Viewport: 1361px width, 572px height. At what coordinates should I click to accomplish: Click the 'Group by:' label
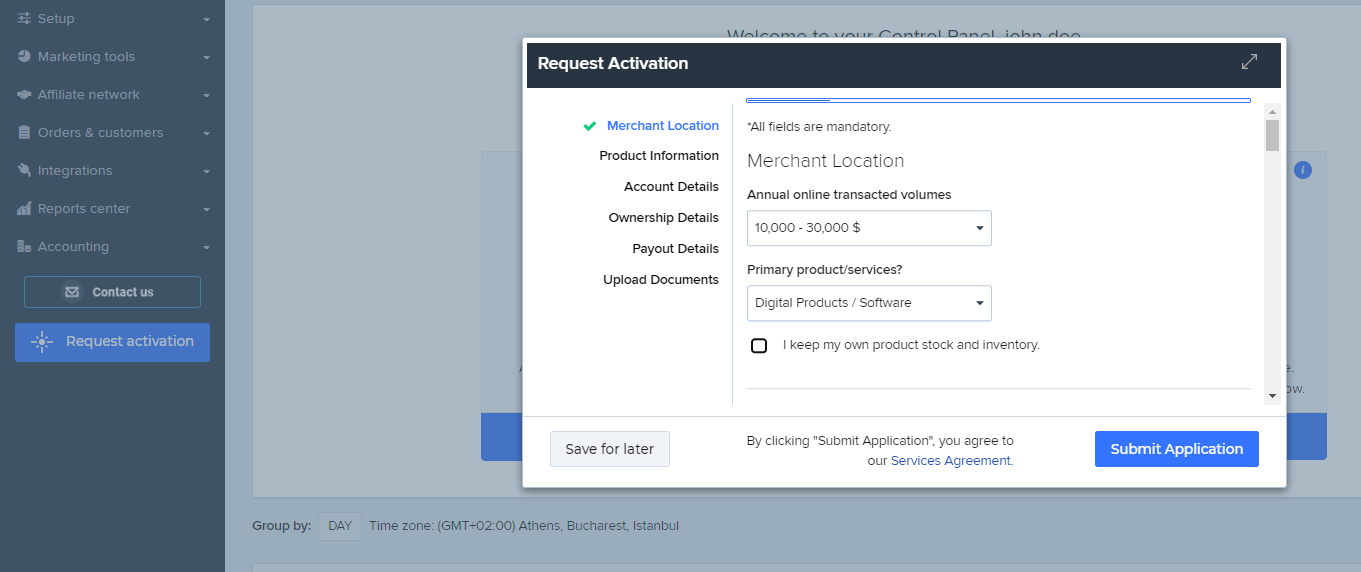(x=281, y=526)
